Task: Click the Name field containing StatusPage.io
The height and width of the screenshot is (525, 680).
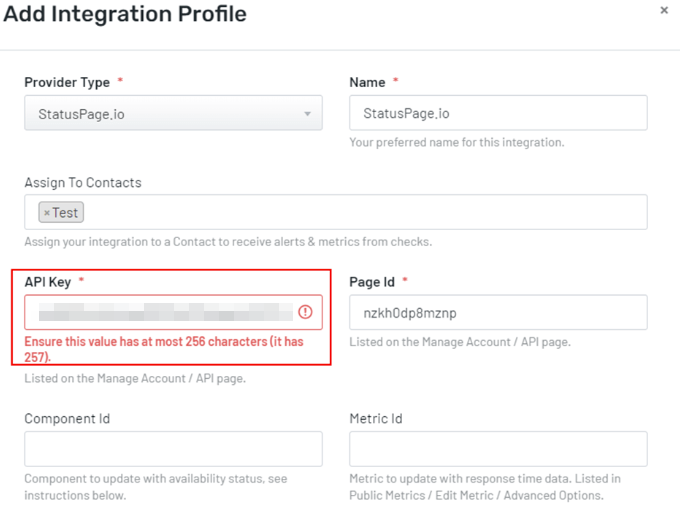Action: tap(498, 113)
